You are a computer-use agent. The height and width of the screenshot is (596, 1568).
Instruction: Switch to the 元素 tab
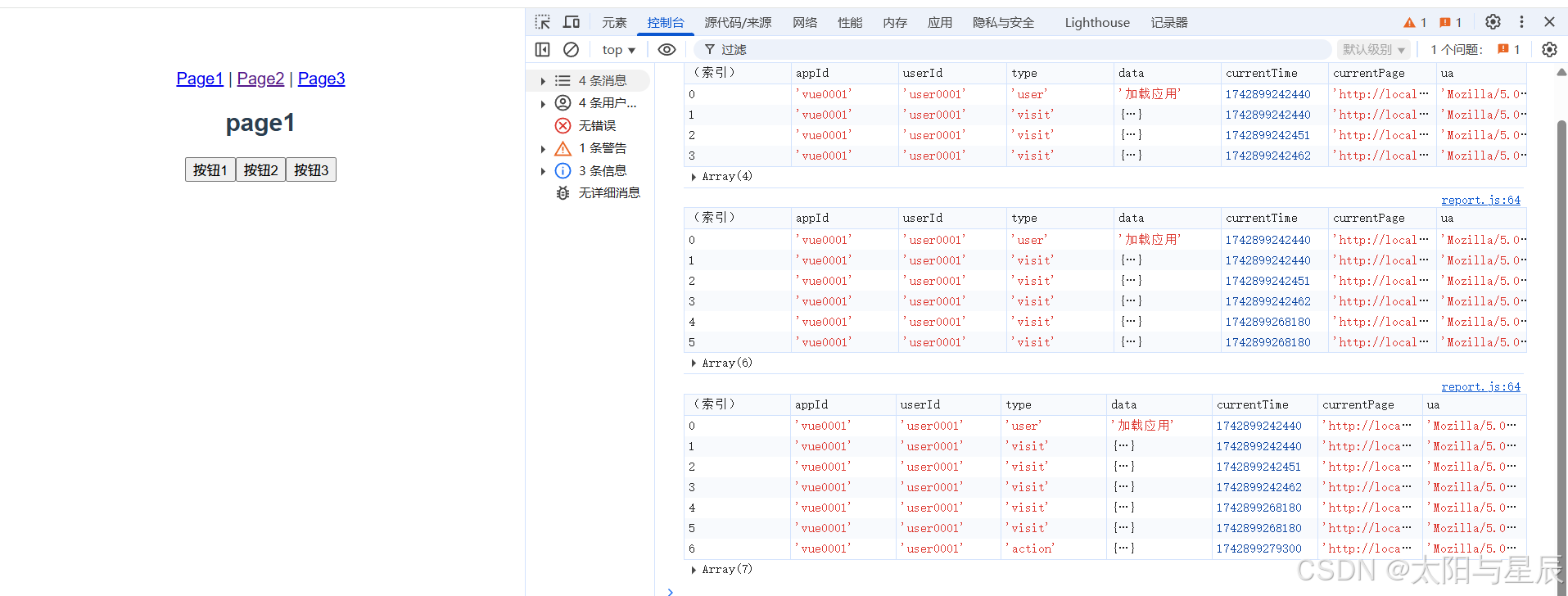point(614,22)
